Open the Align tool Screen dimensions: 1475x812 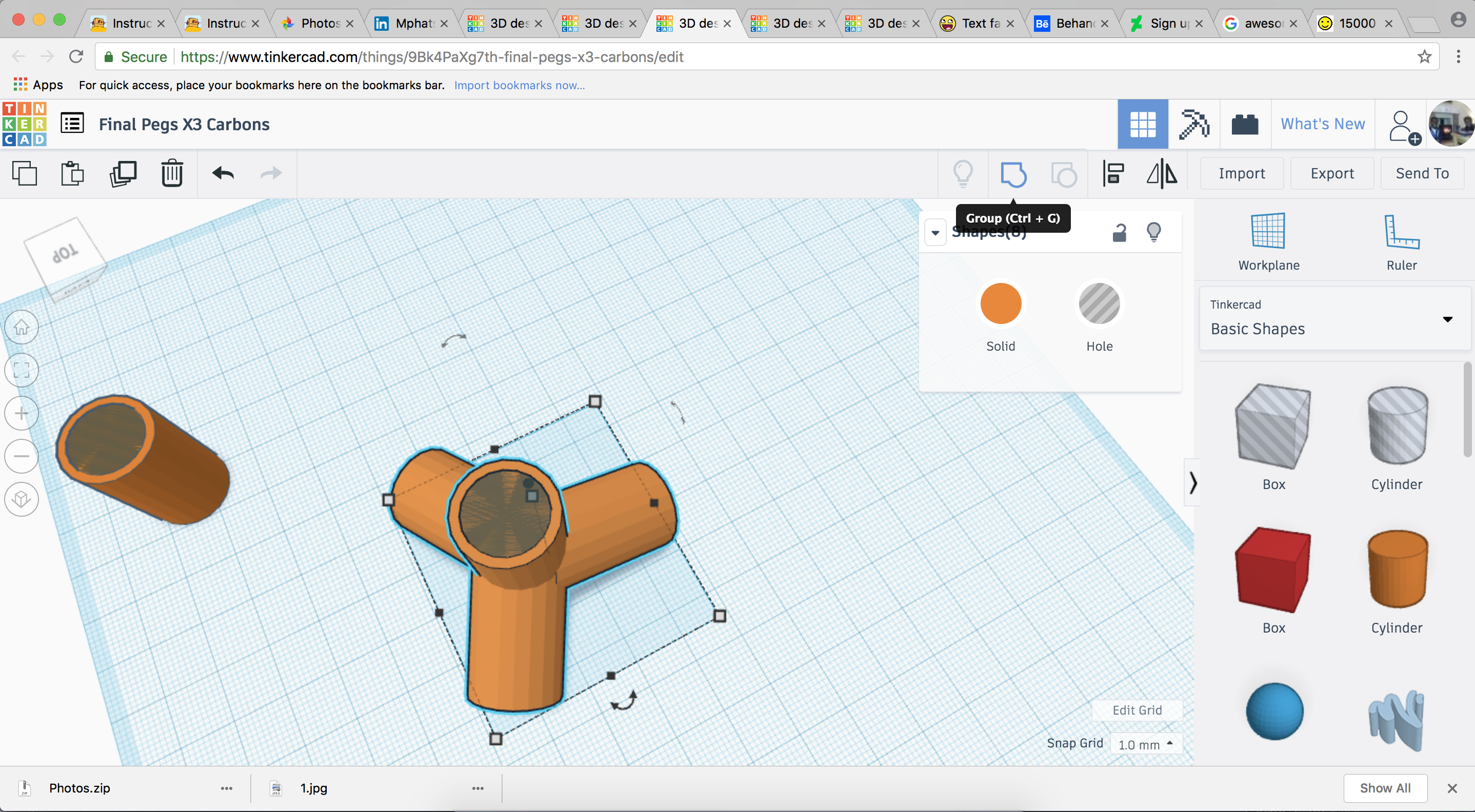1113,174
